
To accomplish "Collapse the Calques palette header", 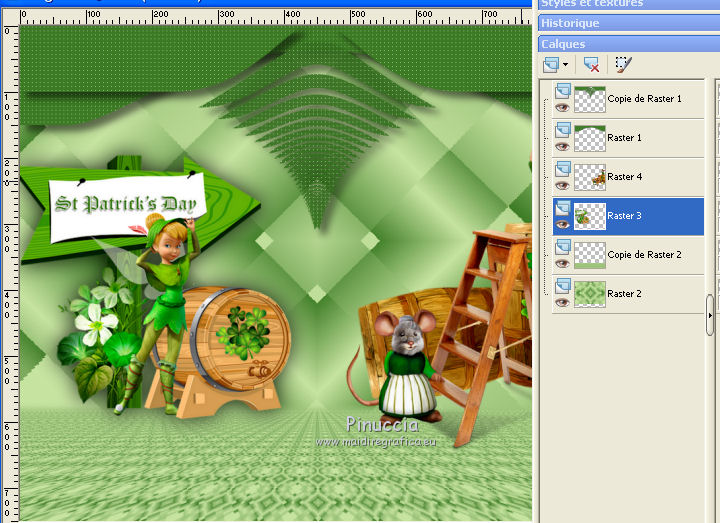I will pyautogui.click(x=629, y=44).
